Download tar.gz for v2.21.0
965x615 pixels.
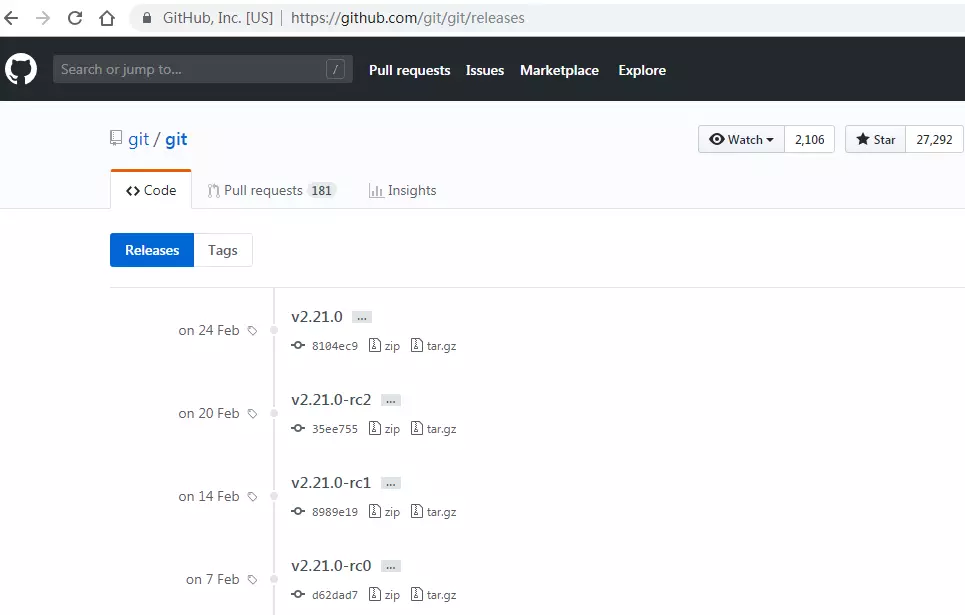tap(433, 345)
